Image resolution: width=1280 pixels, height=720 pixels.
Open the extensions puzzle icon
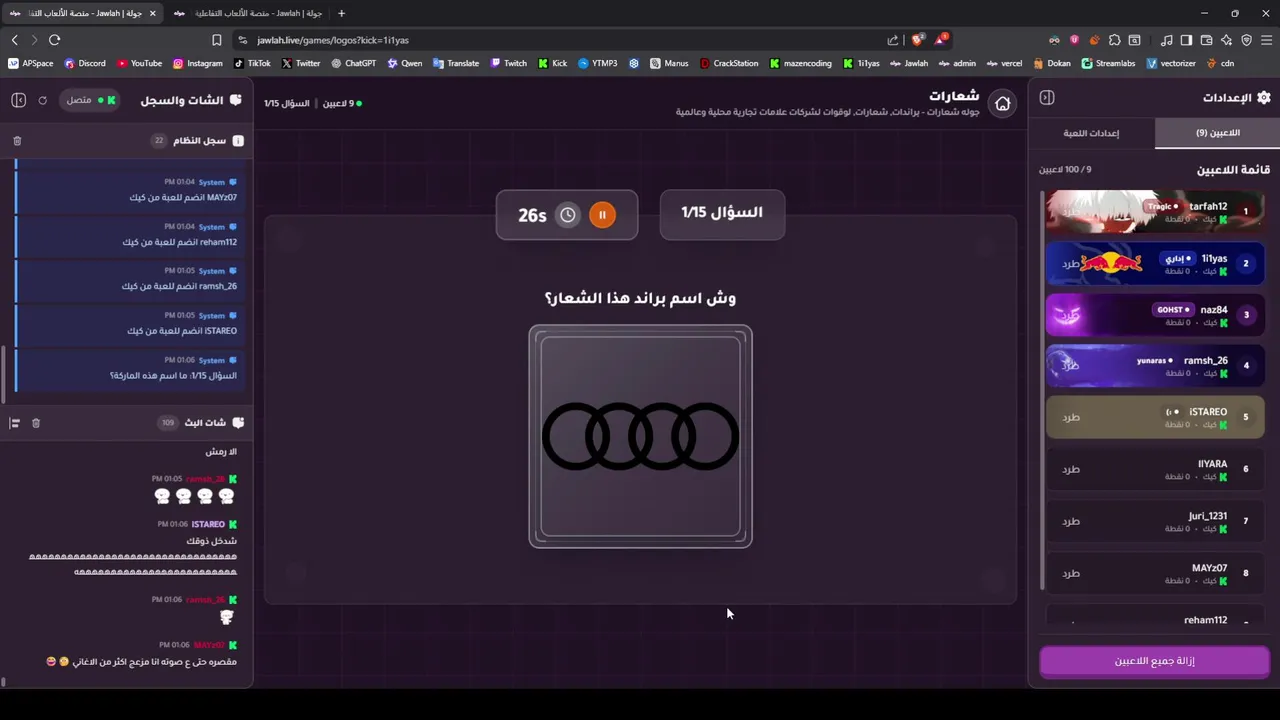pyautogui.click(x=1114, y=40)
